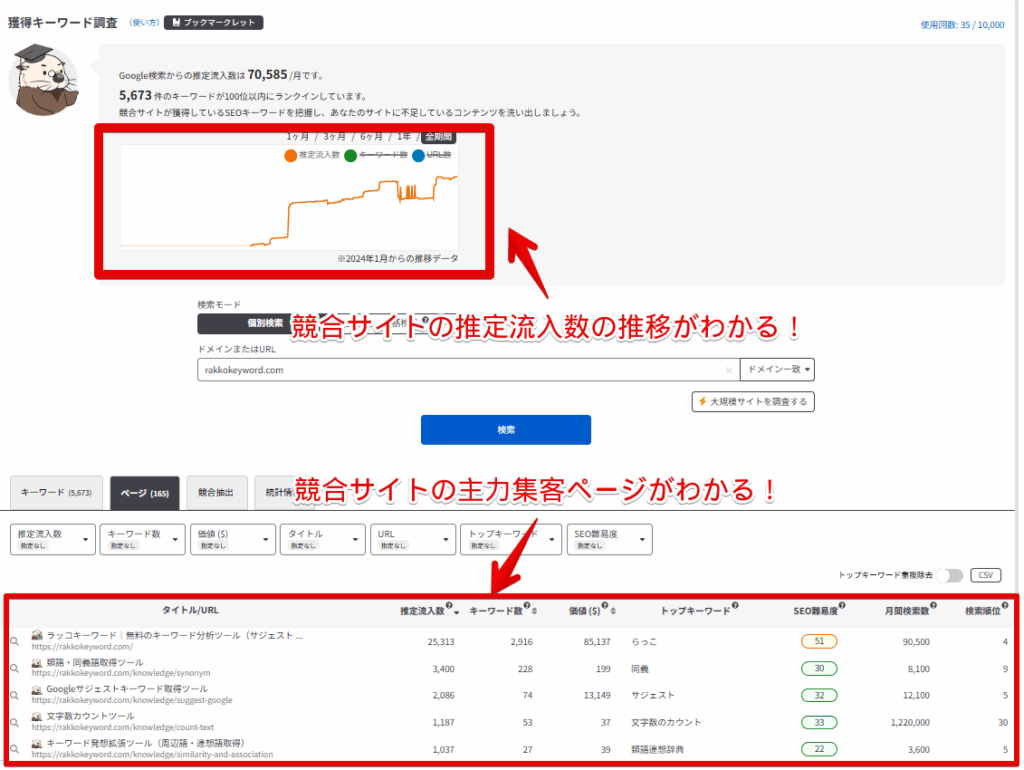Click the magnifier icon beside ラッコキーワード row

point(14,641)
